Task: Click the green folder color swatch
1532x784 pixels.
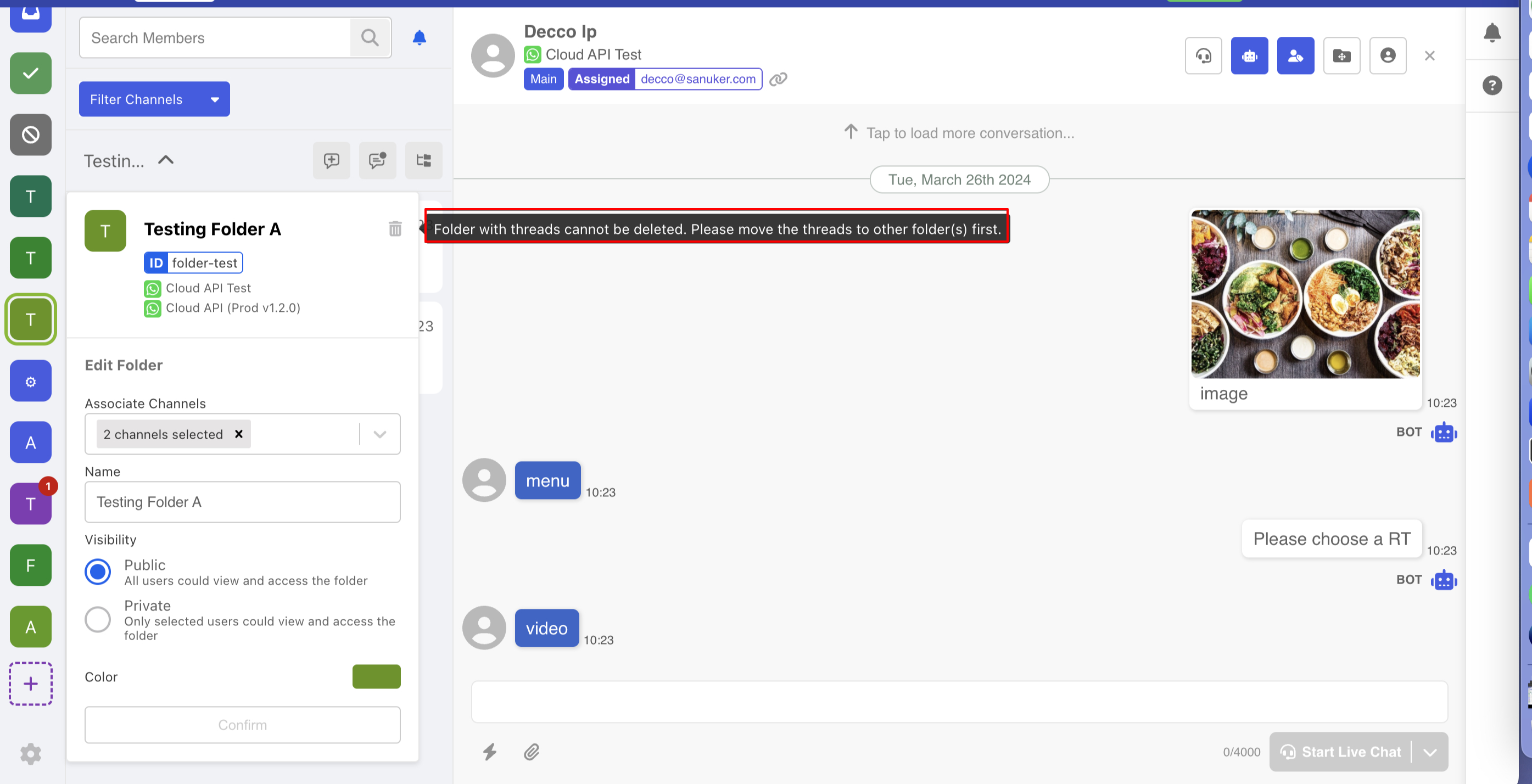Action: coord(376,676)
